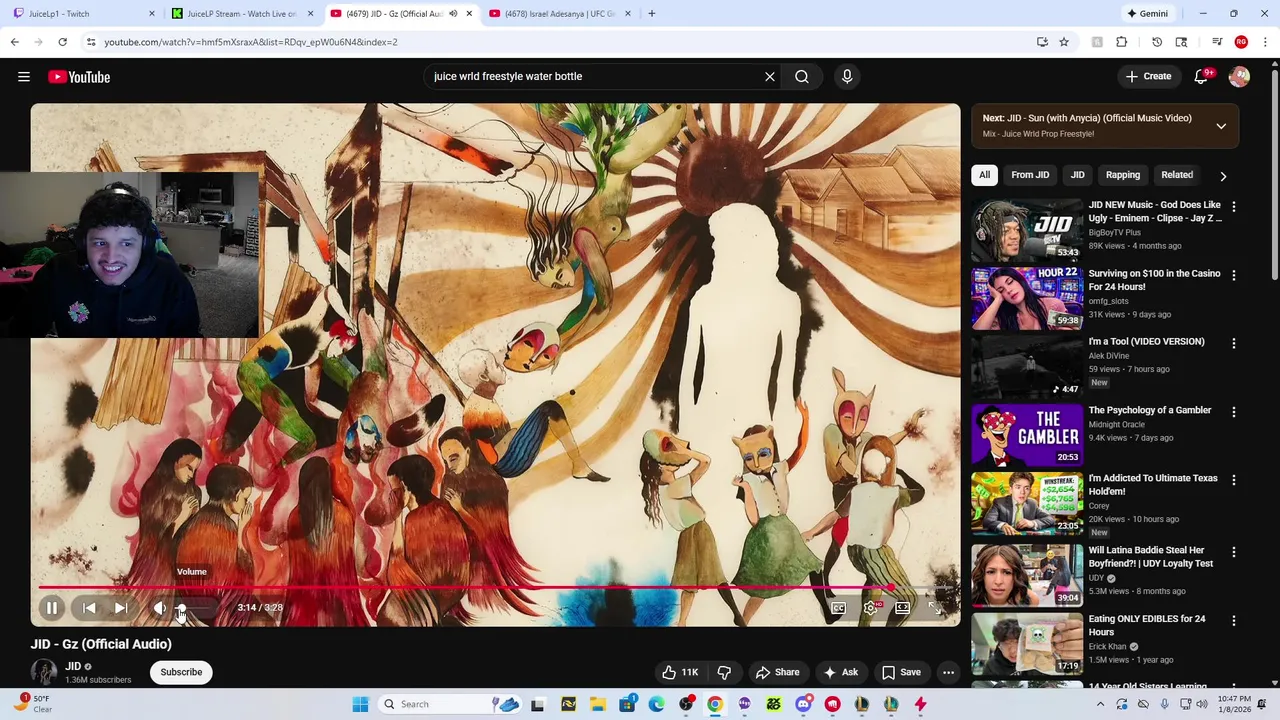The height and width of the screenshot is (720, 1280).
Task: Bookmark this page with the star
Action: (x=1064, y=42)
